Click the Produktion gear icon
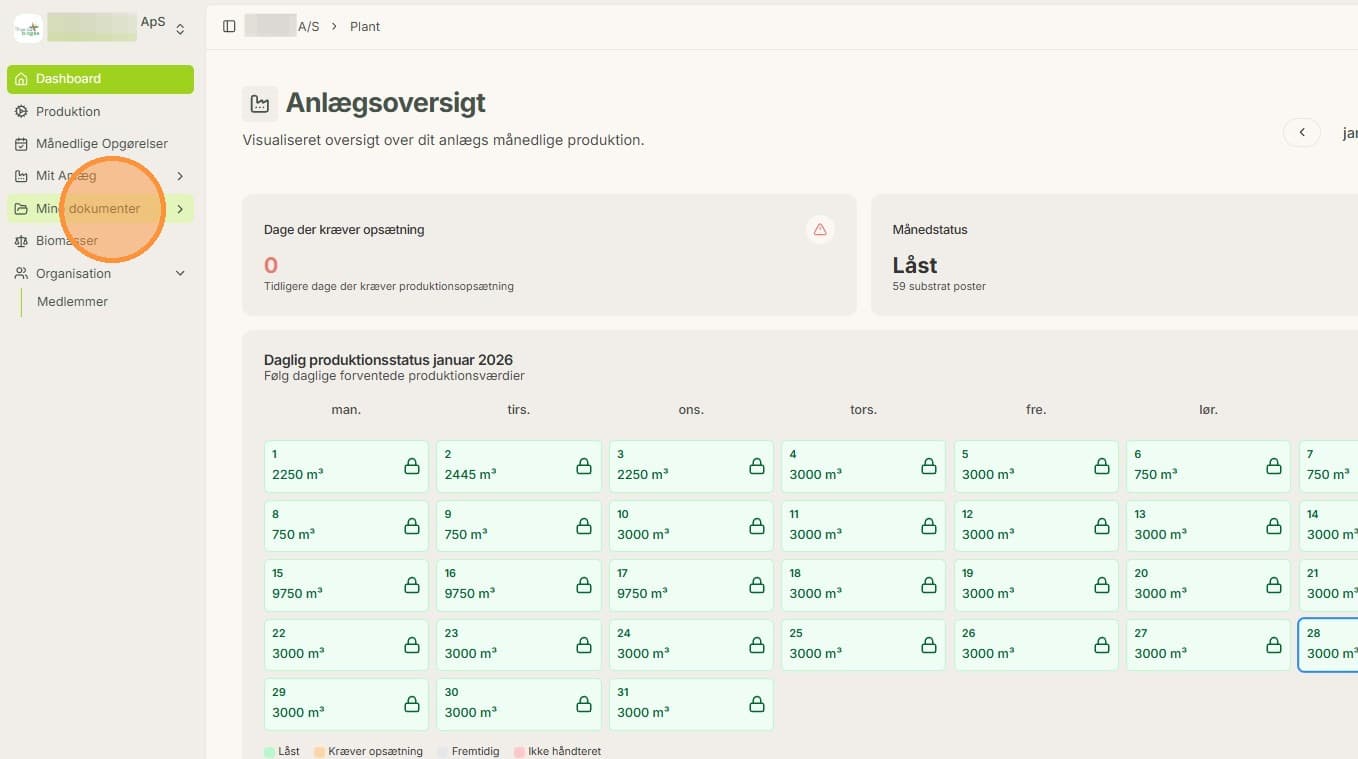 [21, 111]
